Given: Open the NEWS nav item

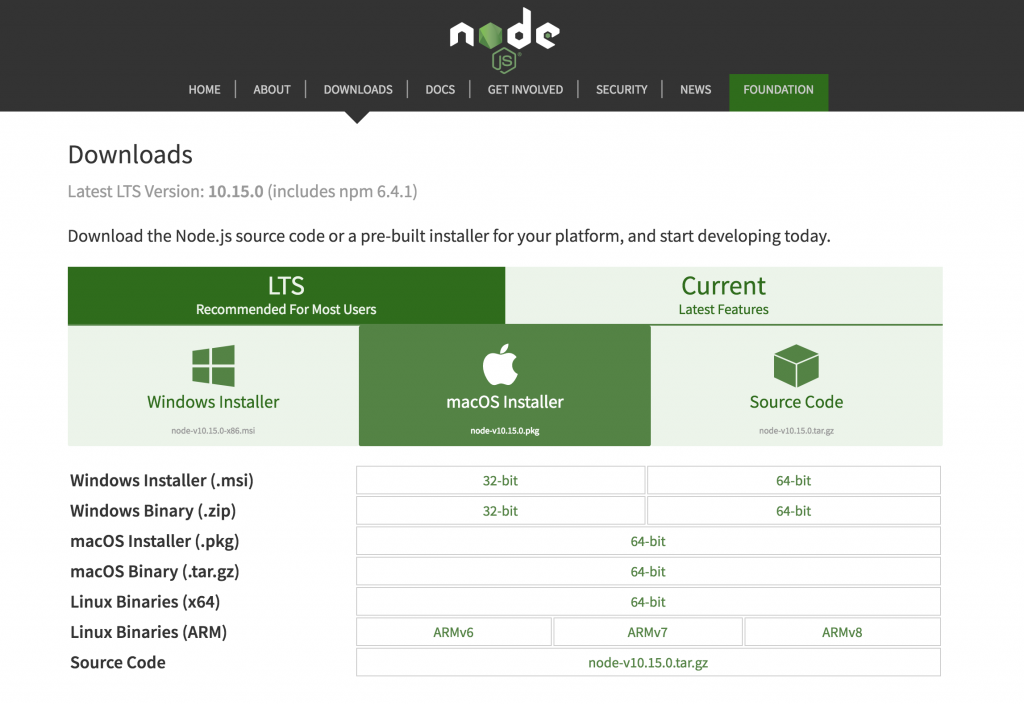Looking at the screenshot, I should 696,89.
